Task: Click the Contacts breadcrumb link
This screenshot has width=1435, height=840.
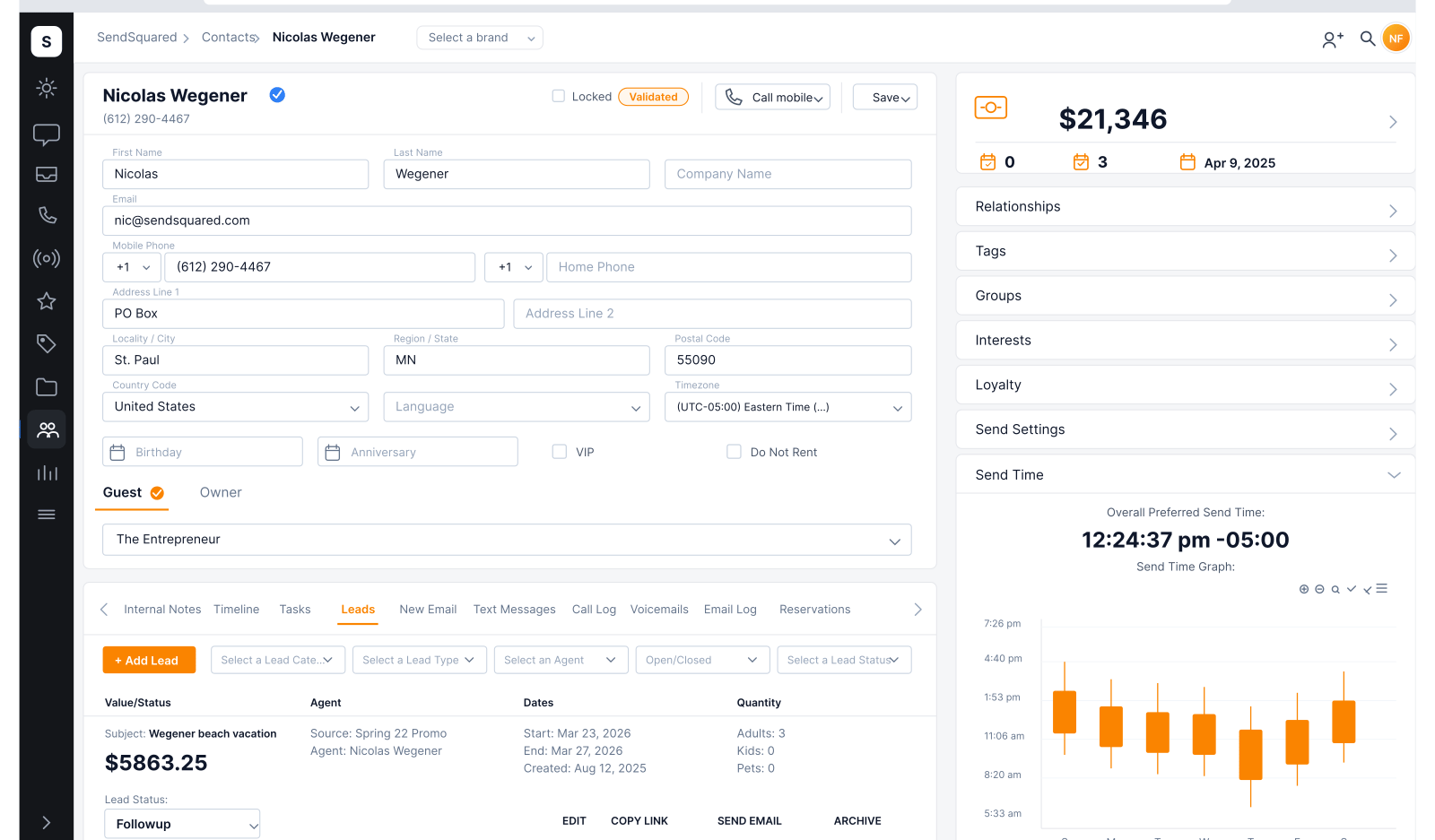Action: pos(229,38)
